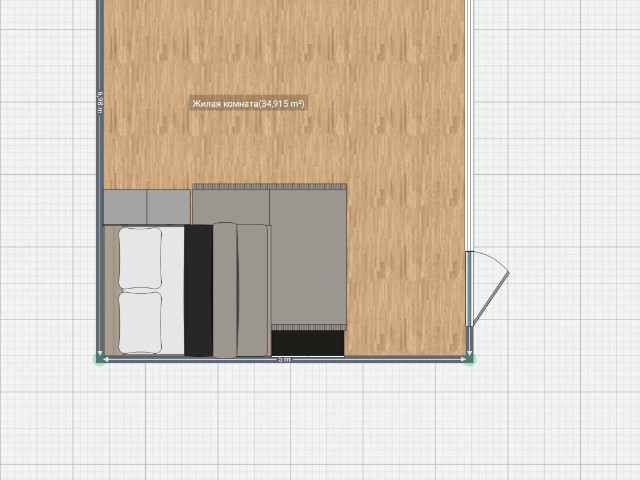Viewport: 640px width, 480px height.
Task: Click the room label Жилая комната
Action: pyautogui.click(x=248, y=103)
